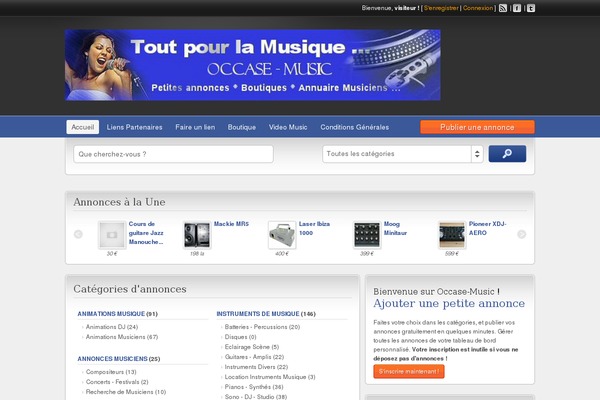The width and height of the screenshot is (600, 400).
Task: Open Video Music menu item
Action: coord(288,127)
